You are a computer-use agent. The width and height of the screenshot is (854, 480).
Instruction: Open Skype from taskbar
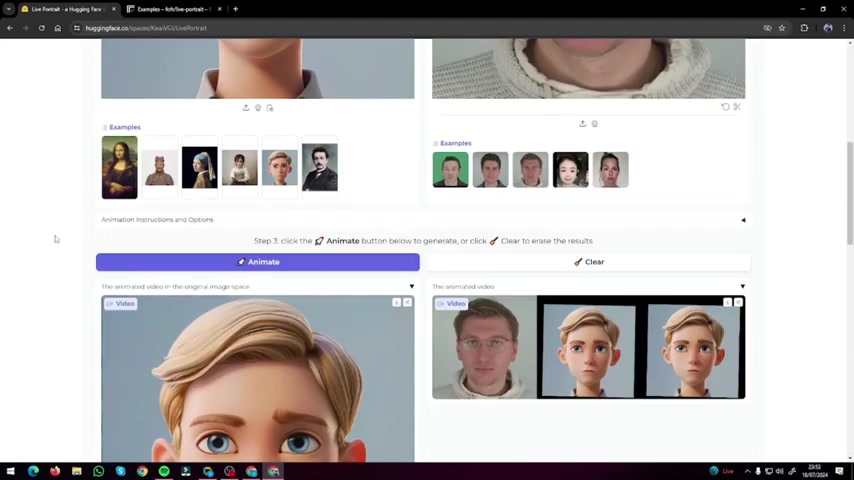click(120, 471)
